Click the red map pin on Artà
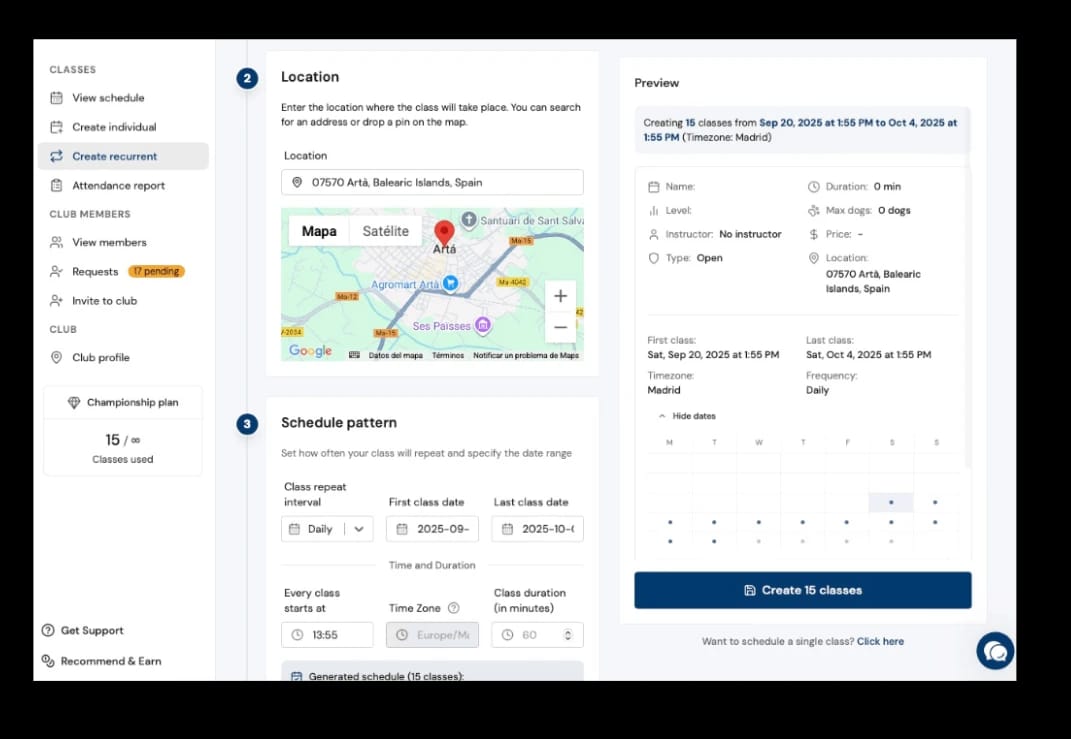The width and height of the screenshot is (1071, 739). (445, 233)
